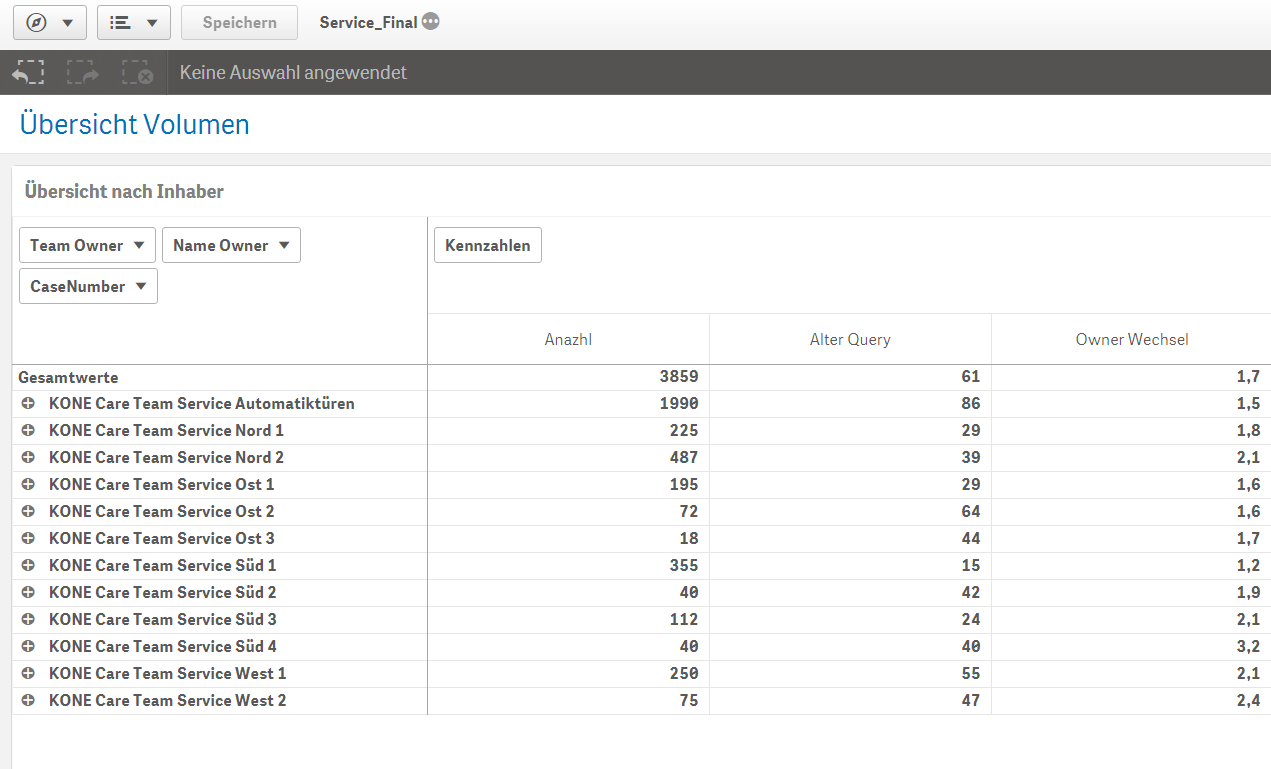The image size is (1271, 769).
Task: Expand KONE Care Team Service West 1
Action: tap(28, 674)
